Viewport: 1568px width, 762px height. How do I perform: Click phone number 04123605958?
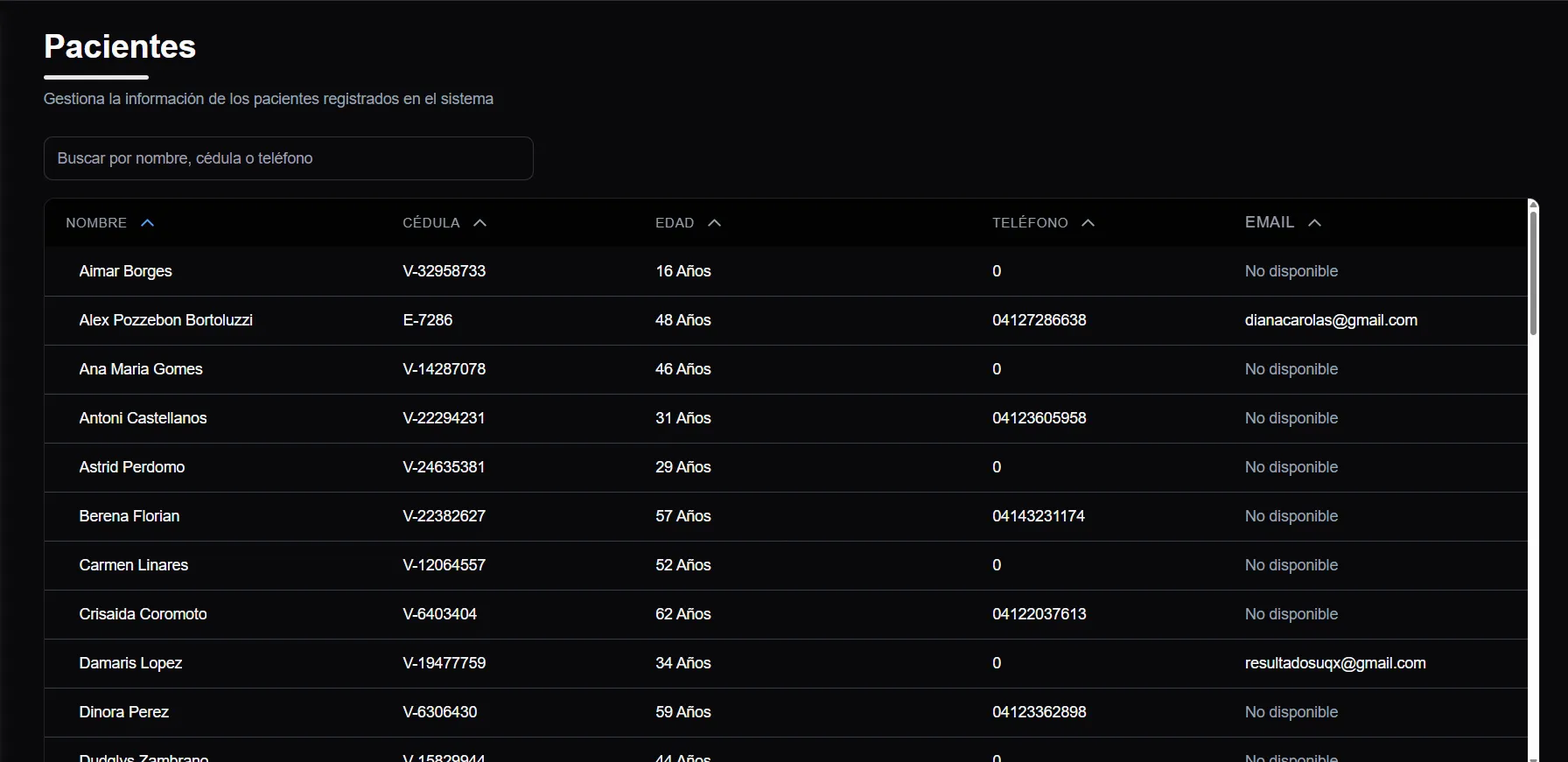pyautogui.click(x=1039, y=418)
